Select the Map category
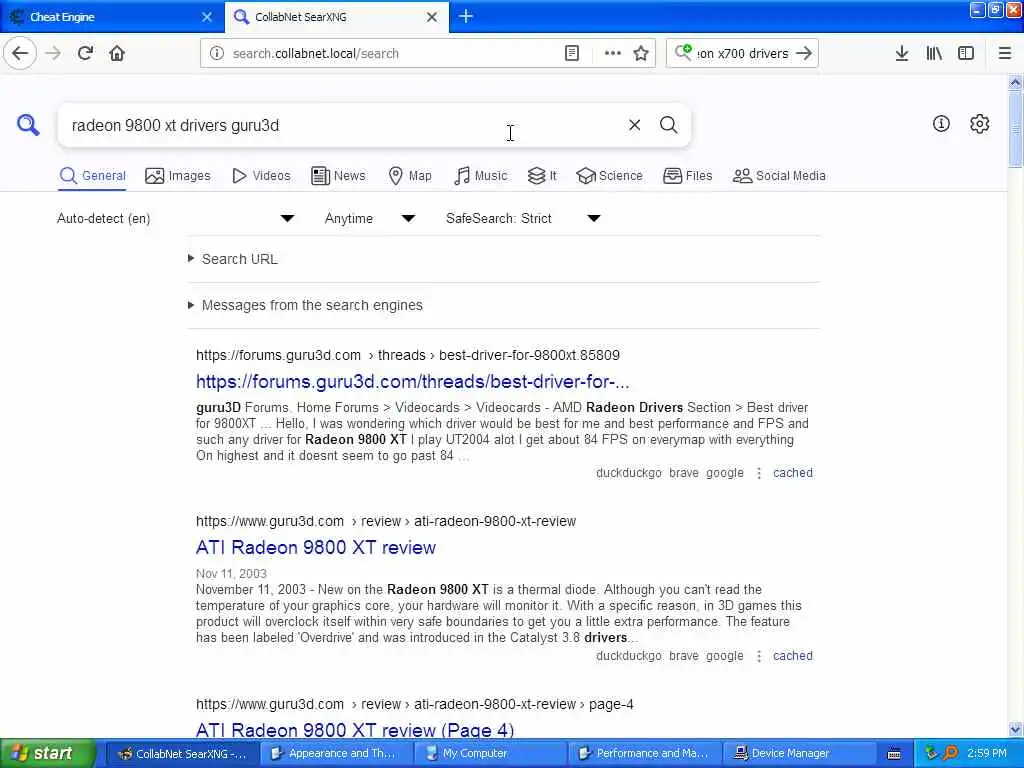 tap(410, 176)
